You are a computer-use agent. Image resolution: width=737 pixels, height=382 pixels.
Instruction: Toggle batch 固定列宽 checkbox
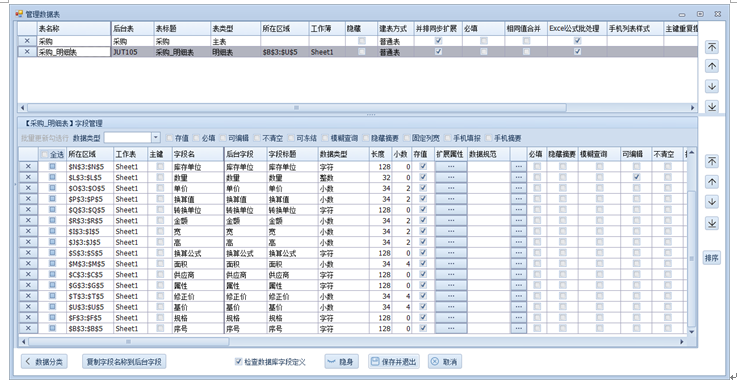point(407,138)
